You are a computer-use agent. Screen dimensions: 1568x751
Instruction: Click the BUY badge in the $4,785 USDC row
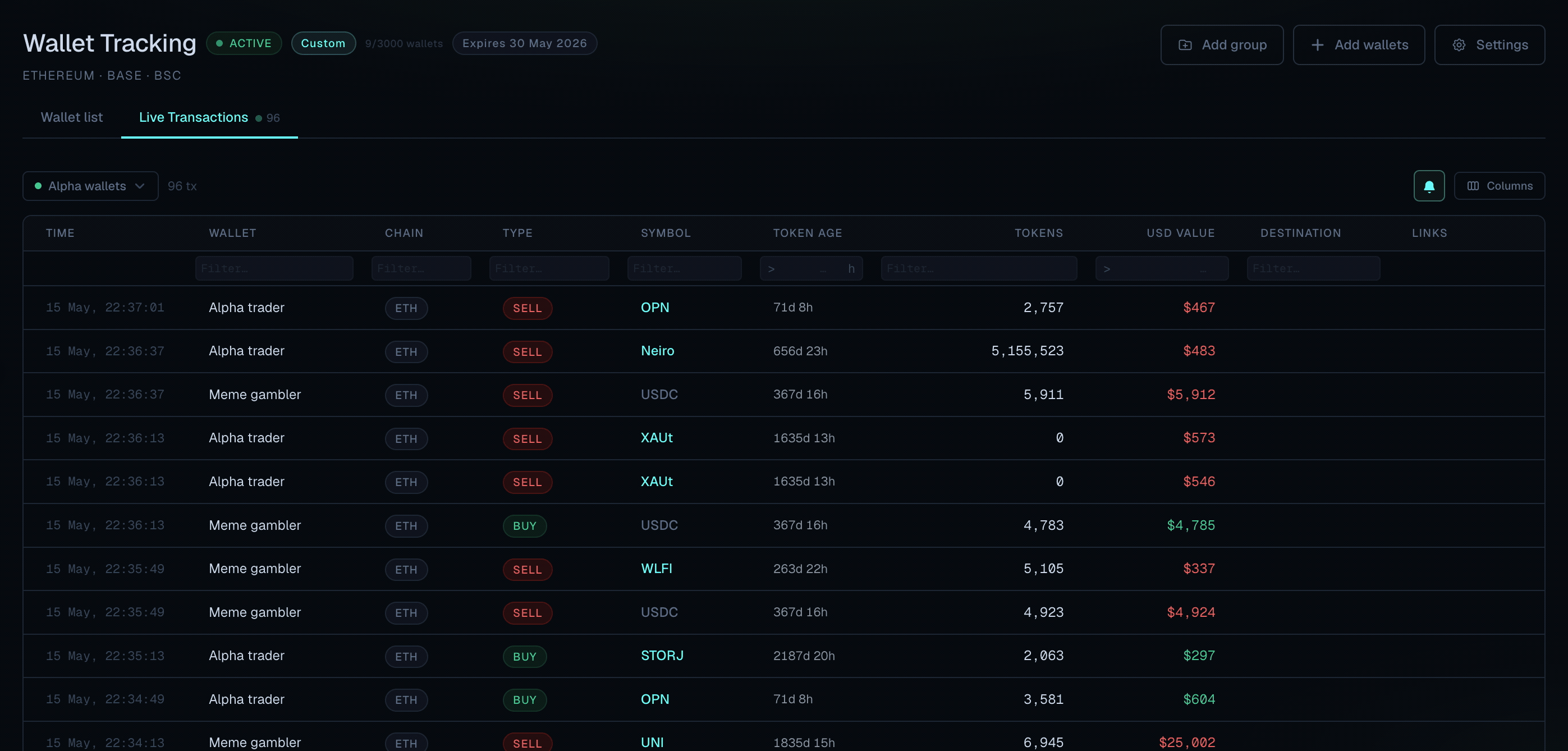click(x=525, y=526)
